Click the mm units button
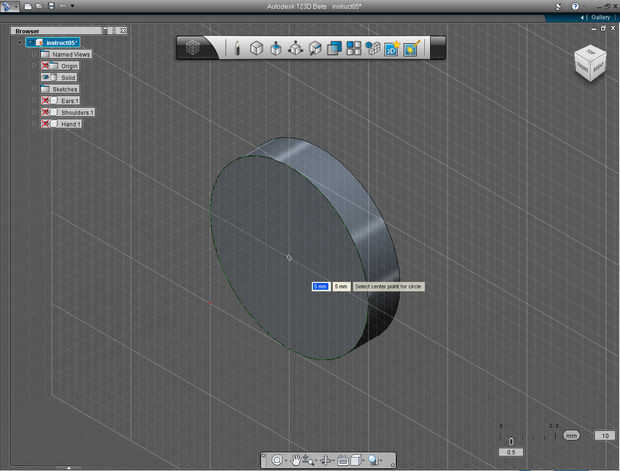 pyautogui.click(x=571, y=435)
